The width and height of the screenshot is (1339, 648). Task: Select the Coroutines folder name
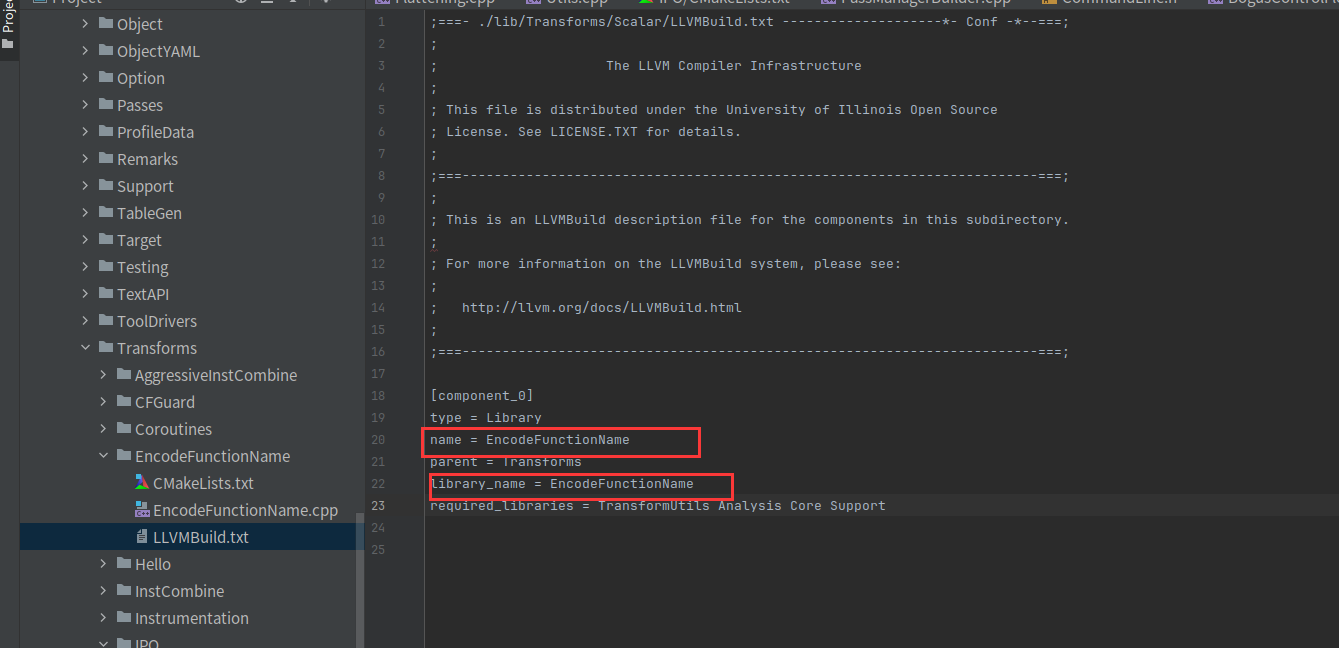tap(174, 429)
